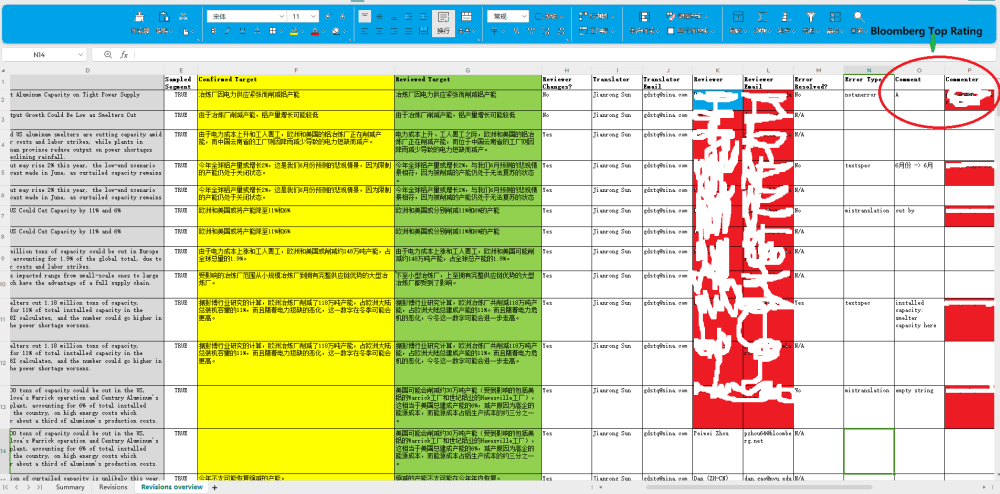This screenshot has height=494, width=1000.
Task: Click the Paste clipboard icon
Action: coord(164,17)
